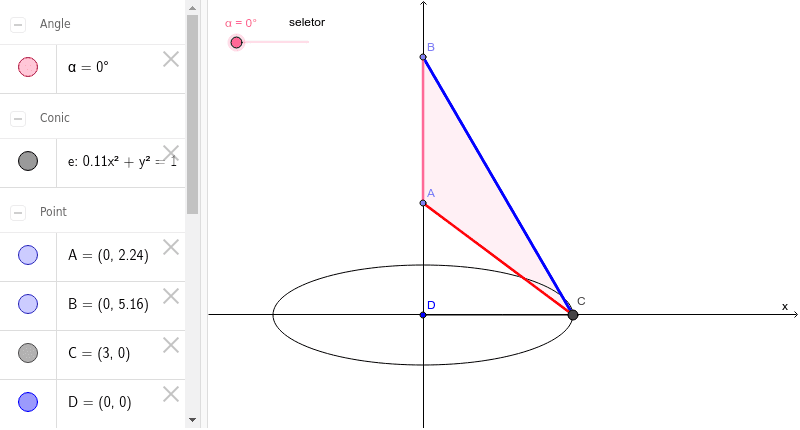The height and width of the screenshot is (430, 800).
Task: Toggle visibility of point C
Action: coord(28,353)
